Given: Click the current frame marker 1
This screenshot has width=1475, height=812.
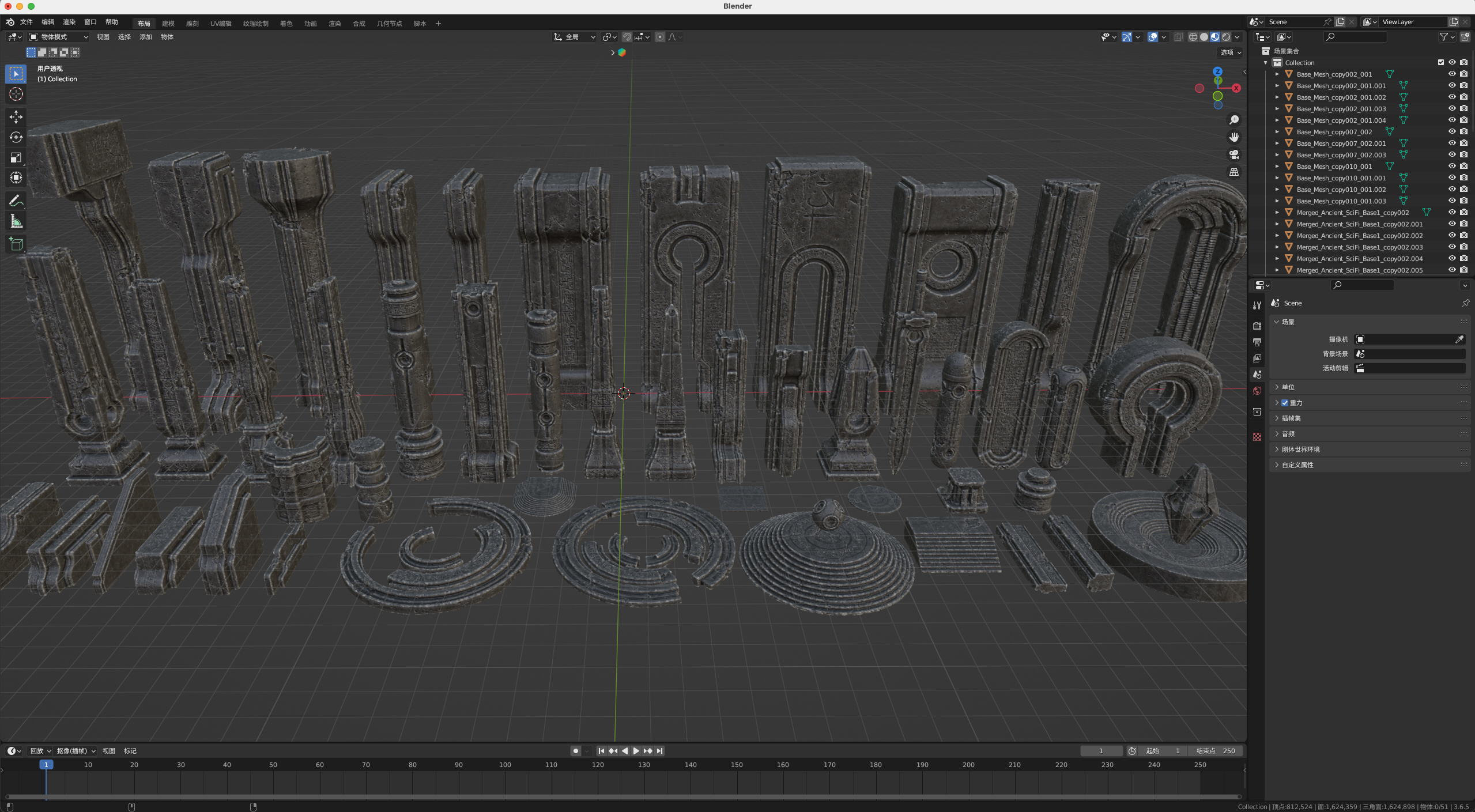Looking at the screenshot, I should click(46, 765).
